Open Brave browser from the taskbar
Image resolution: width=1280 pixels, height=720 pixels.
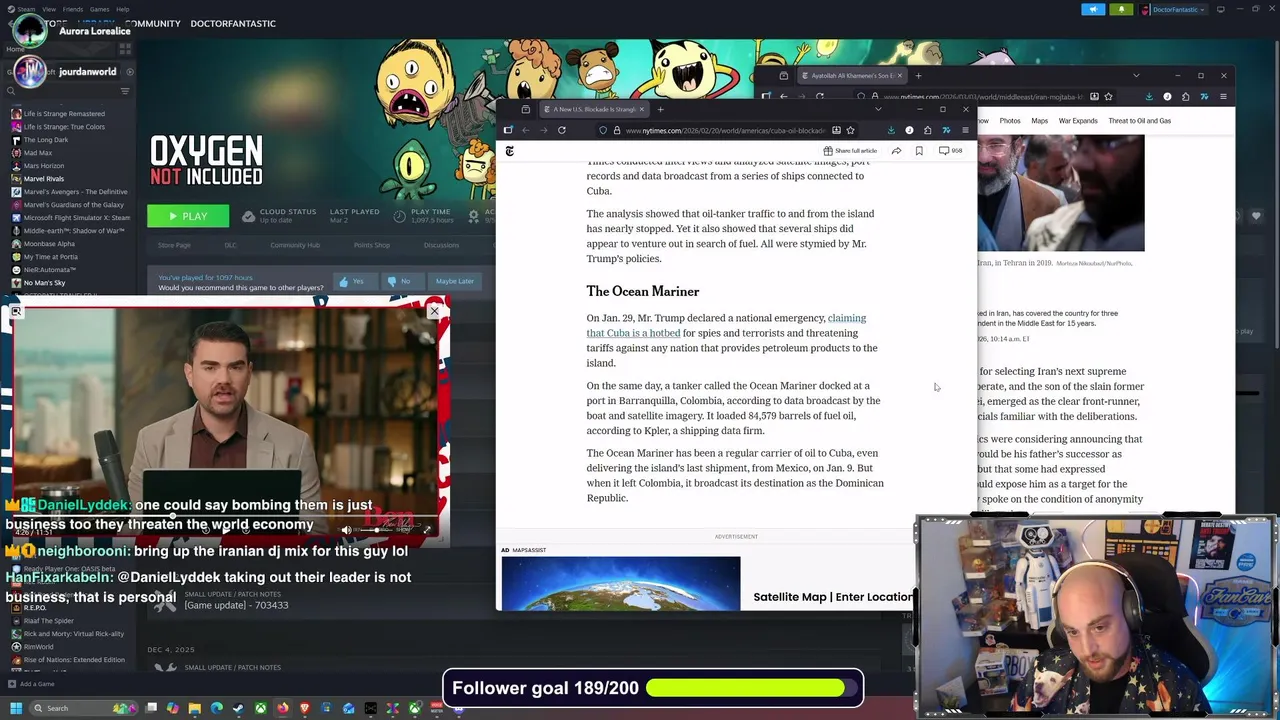(305, 708)
